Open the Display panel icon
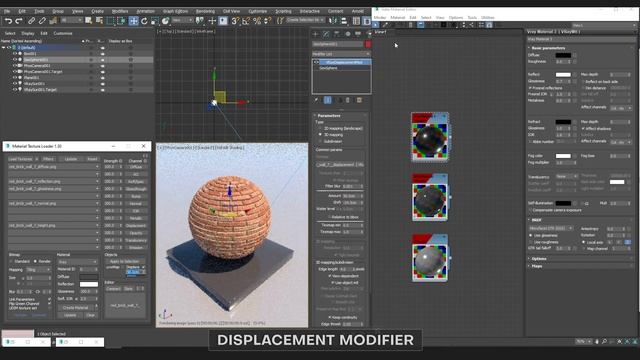 point(358,34)
